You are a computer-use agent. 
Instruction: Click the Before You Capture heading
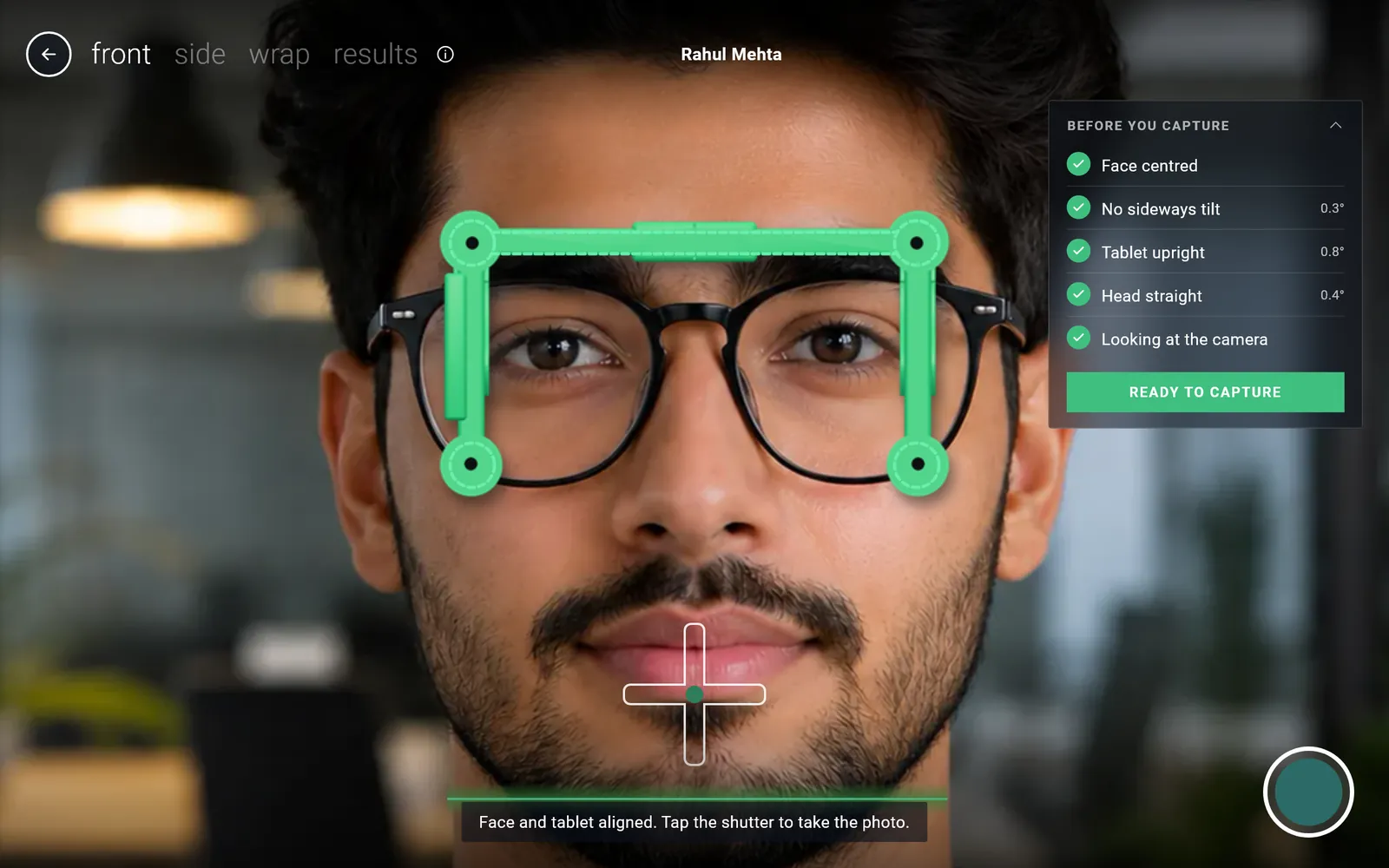tap(1148, 126)
